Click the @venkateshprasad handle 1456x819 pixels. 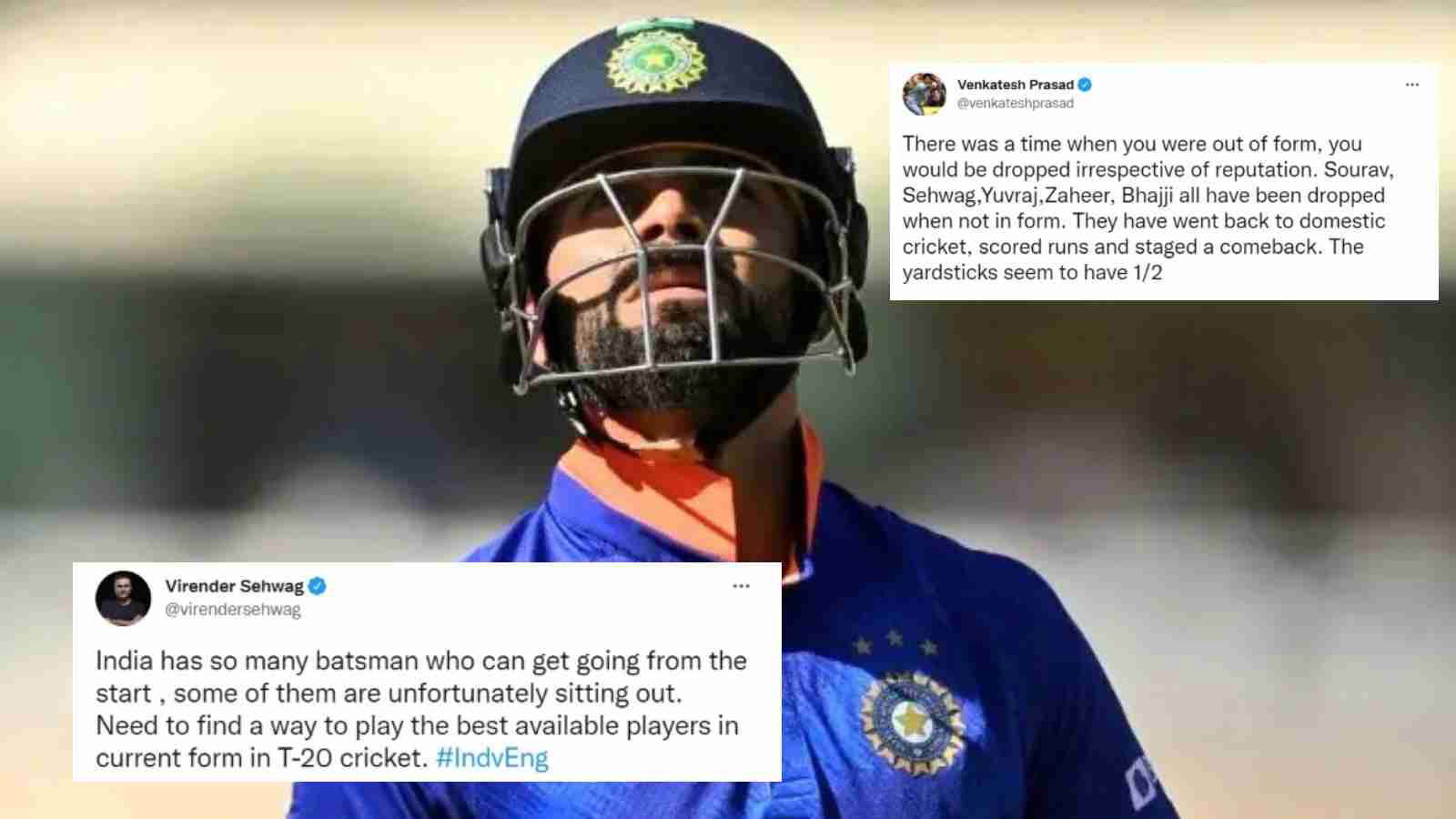tap(1016, 104)
